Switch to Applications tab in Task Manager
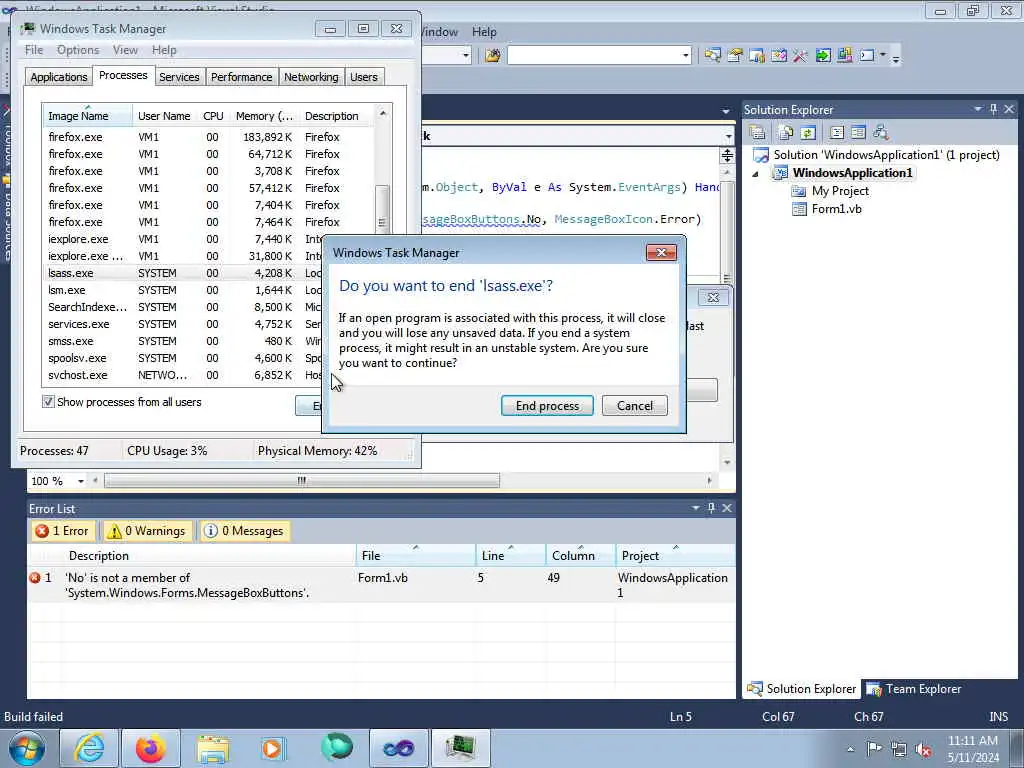 (59, 76)
